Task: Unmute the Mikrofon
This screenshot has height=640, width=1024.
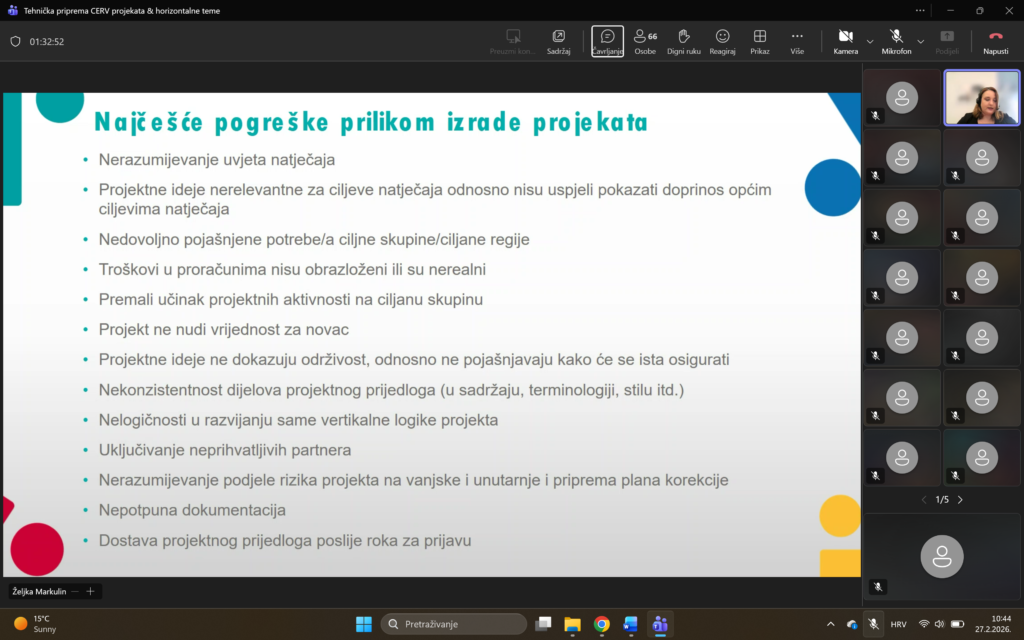Action: coord(896,41)
